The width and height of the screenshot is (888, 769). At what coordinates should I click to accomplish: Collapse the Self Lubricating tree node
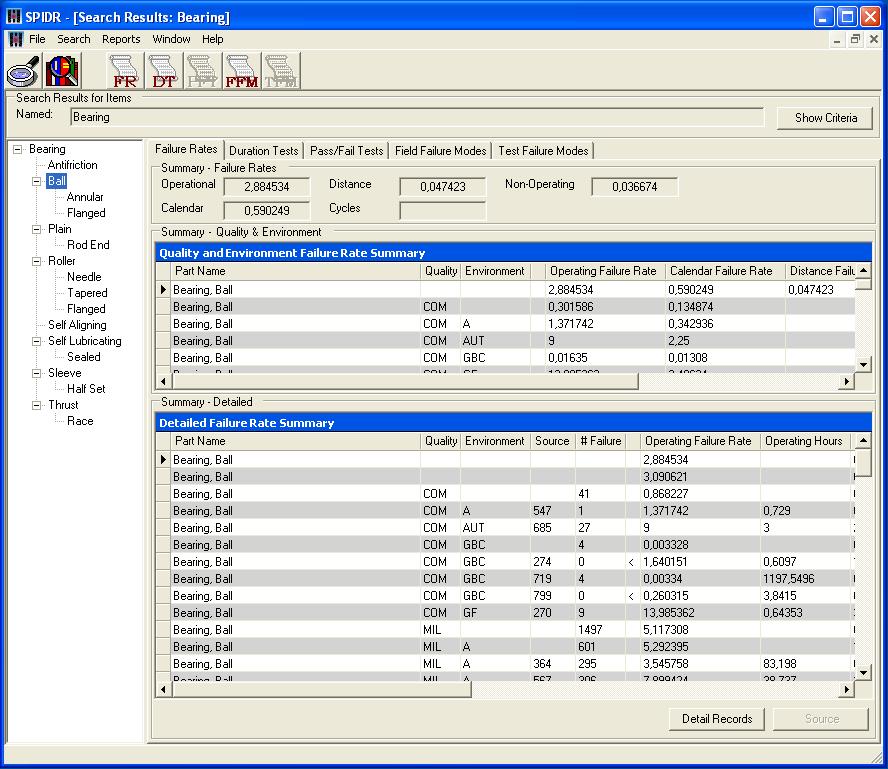[x=36, y=341]
